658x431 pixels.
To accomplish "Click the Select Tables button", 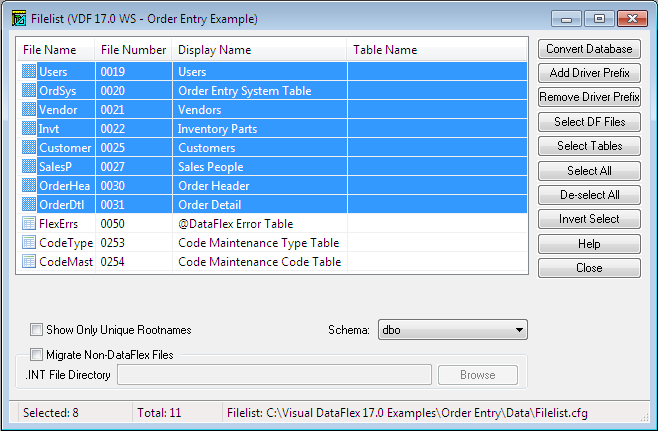I will click(x=589, y=146).
